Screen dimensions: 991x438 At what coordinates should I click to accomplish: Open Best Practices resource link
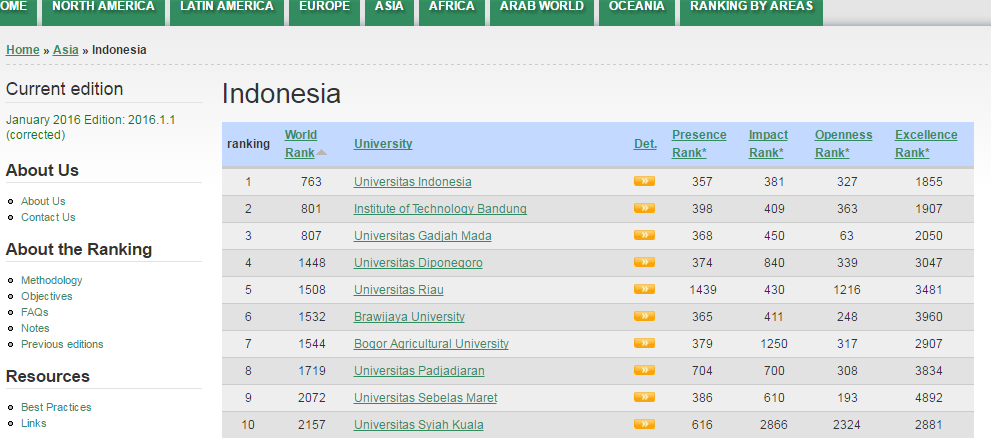pos(56,407)
